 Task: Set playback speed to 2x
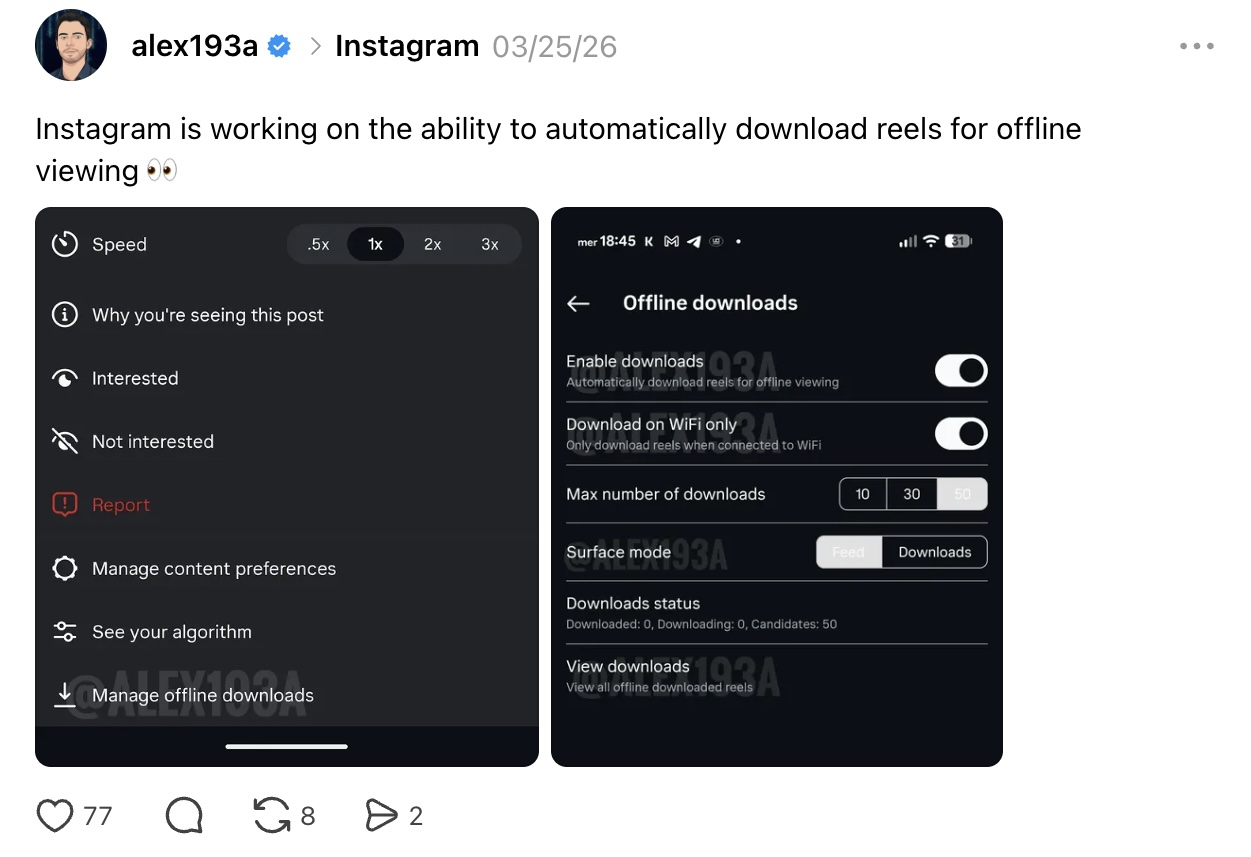tap(432, 244)
